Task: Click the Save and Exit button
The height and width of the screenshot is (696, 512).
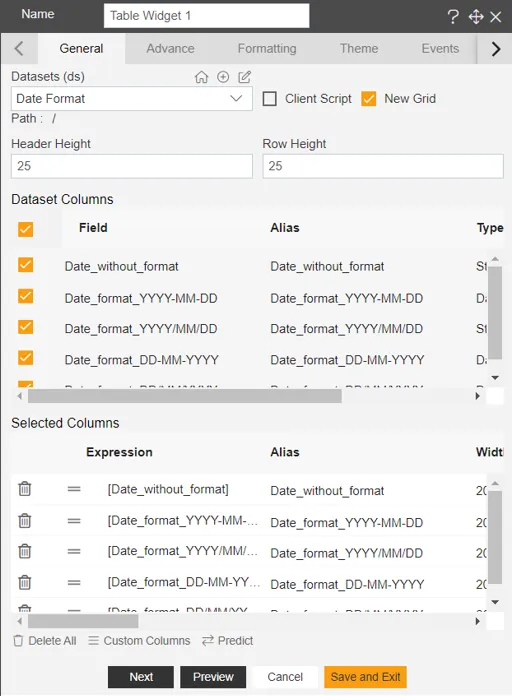Action: [365, 676]
